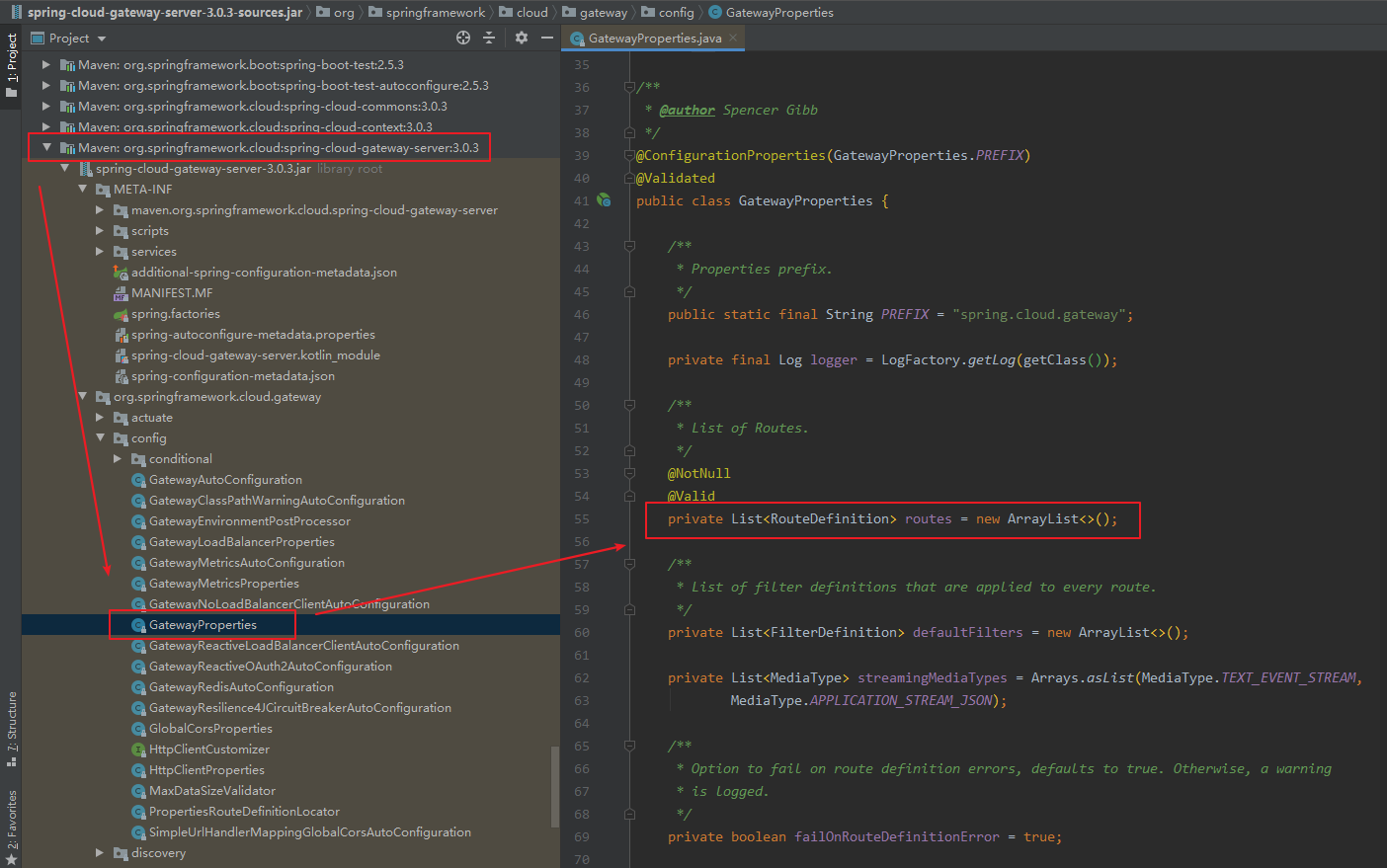The height and width of the screenshot is (868, 1387).
Task: Close the GatewayProperties.java editor tab
Action: [x=733, y=38]
